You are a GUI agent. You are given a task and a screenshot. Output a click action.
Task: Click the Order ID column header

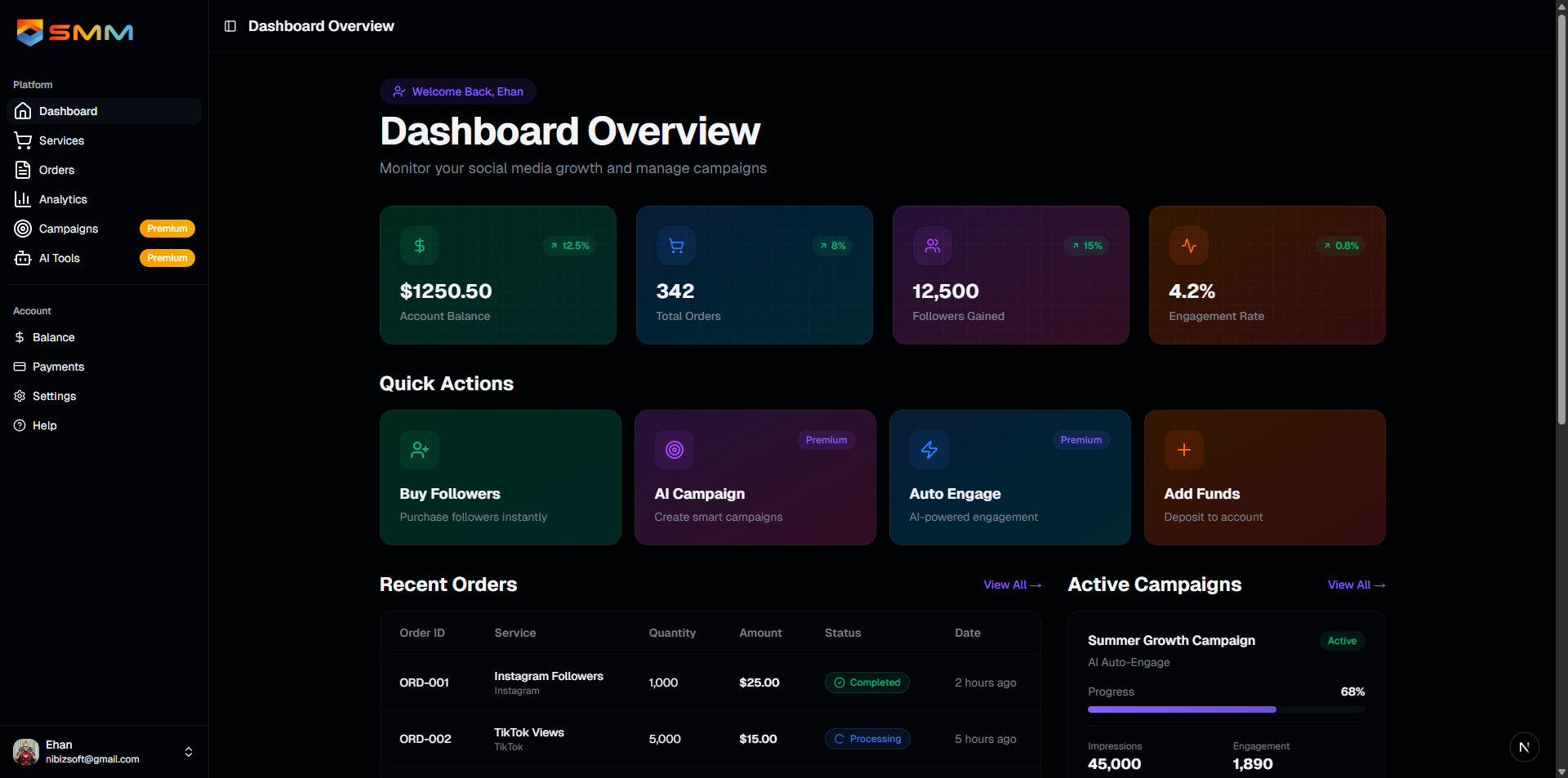tap(422, 633)
